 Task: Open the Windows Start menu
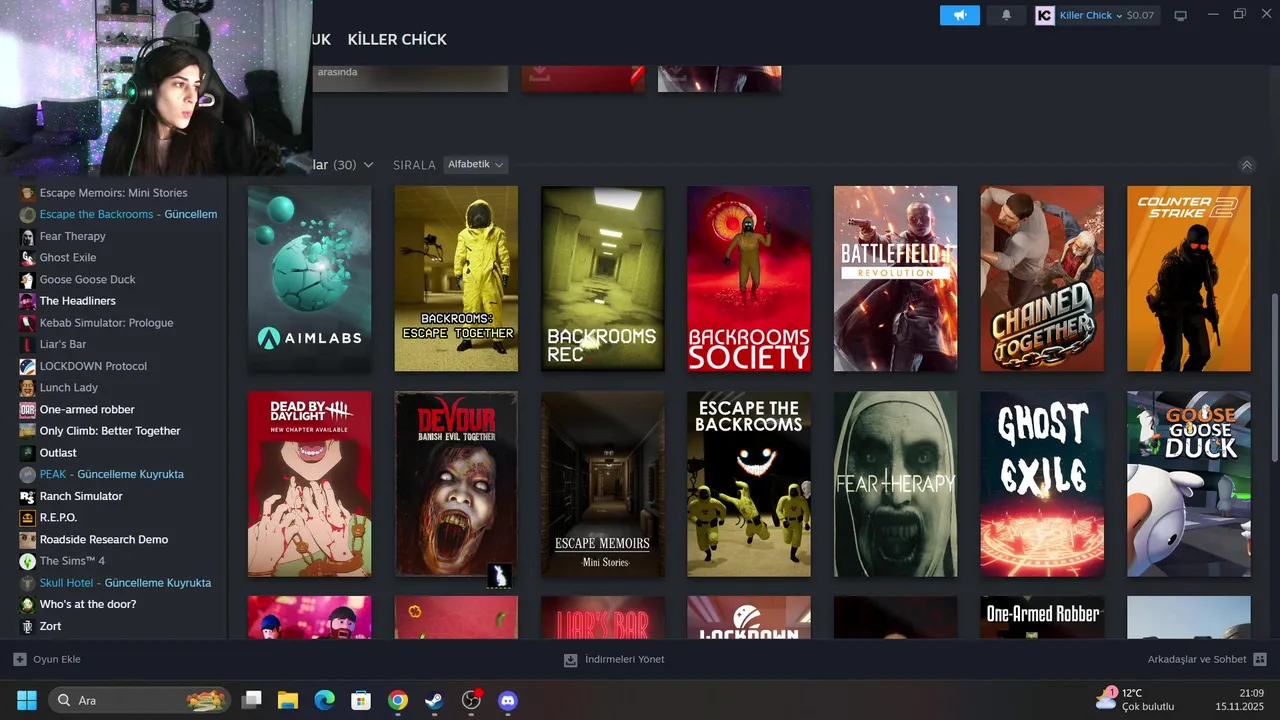(x=27, y=700)
